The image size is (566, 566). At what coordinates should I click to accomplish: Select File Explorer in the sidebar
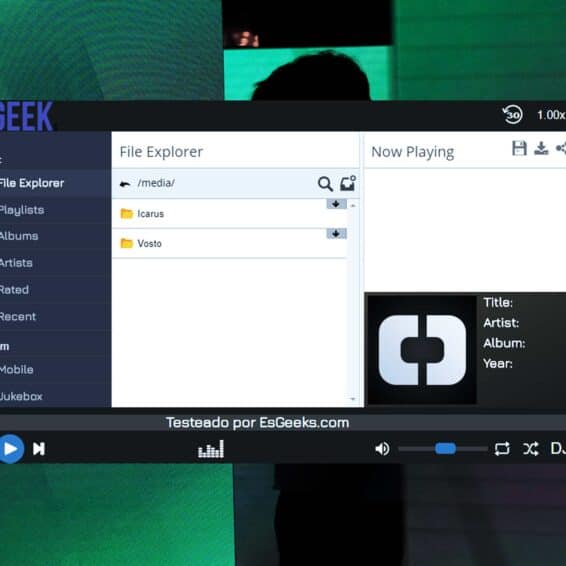(55, 183)
